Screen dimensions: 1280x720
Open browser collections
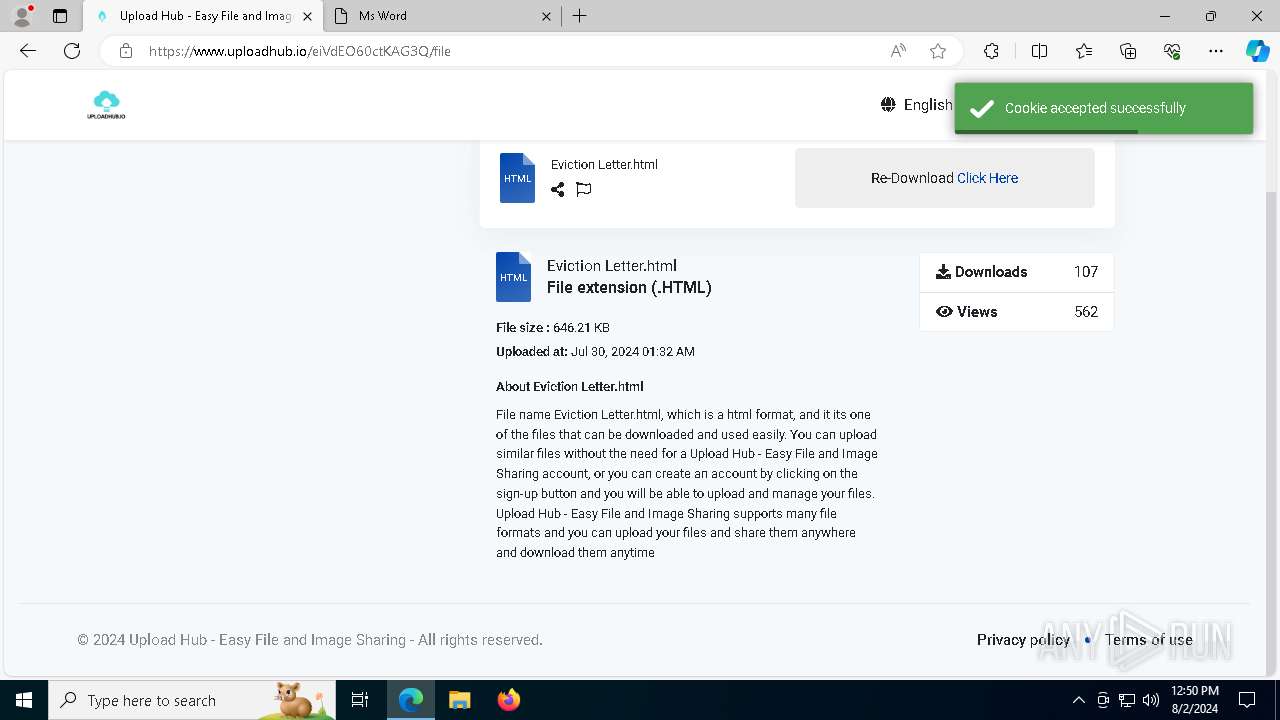[1128, 51]
